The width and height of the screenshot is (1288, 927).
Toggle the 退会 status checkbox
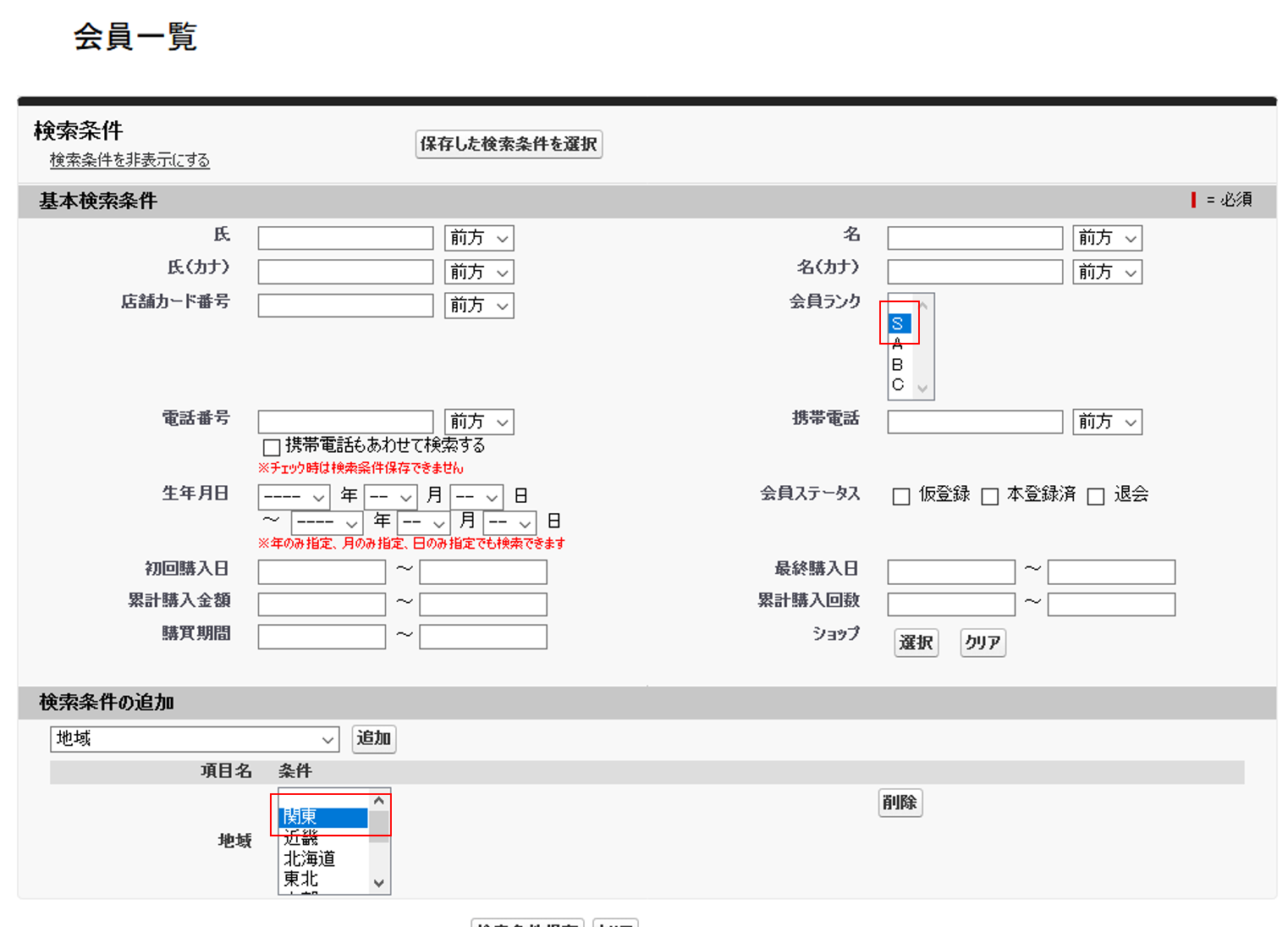pos(1095,496)
